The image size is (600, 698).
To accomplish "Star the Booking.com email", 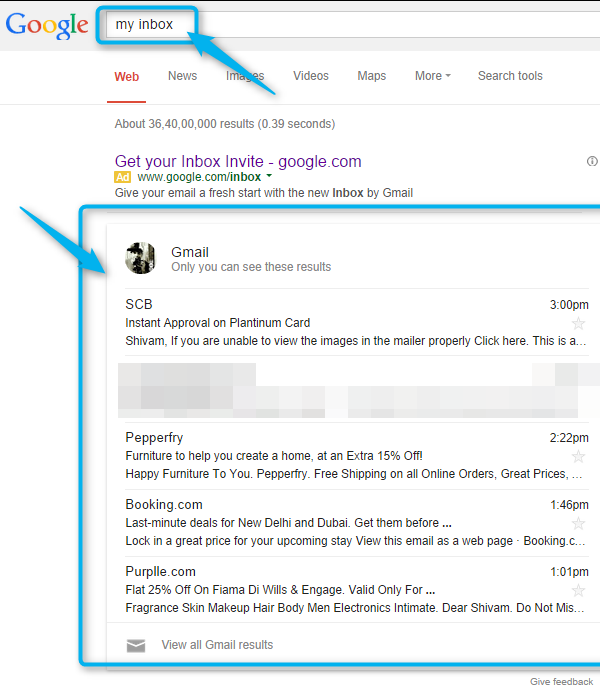I will [579, 524].
